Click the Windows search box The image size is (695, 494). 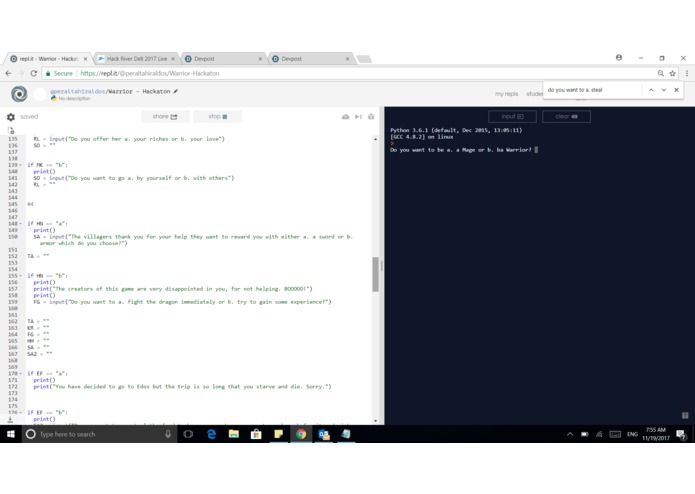[x=100, y=434]
